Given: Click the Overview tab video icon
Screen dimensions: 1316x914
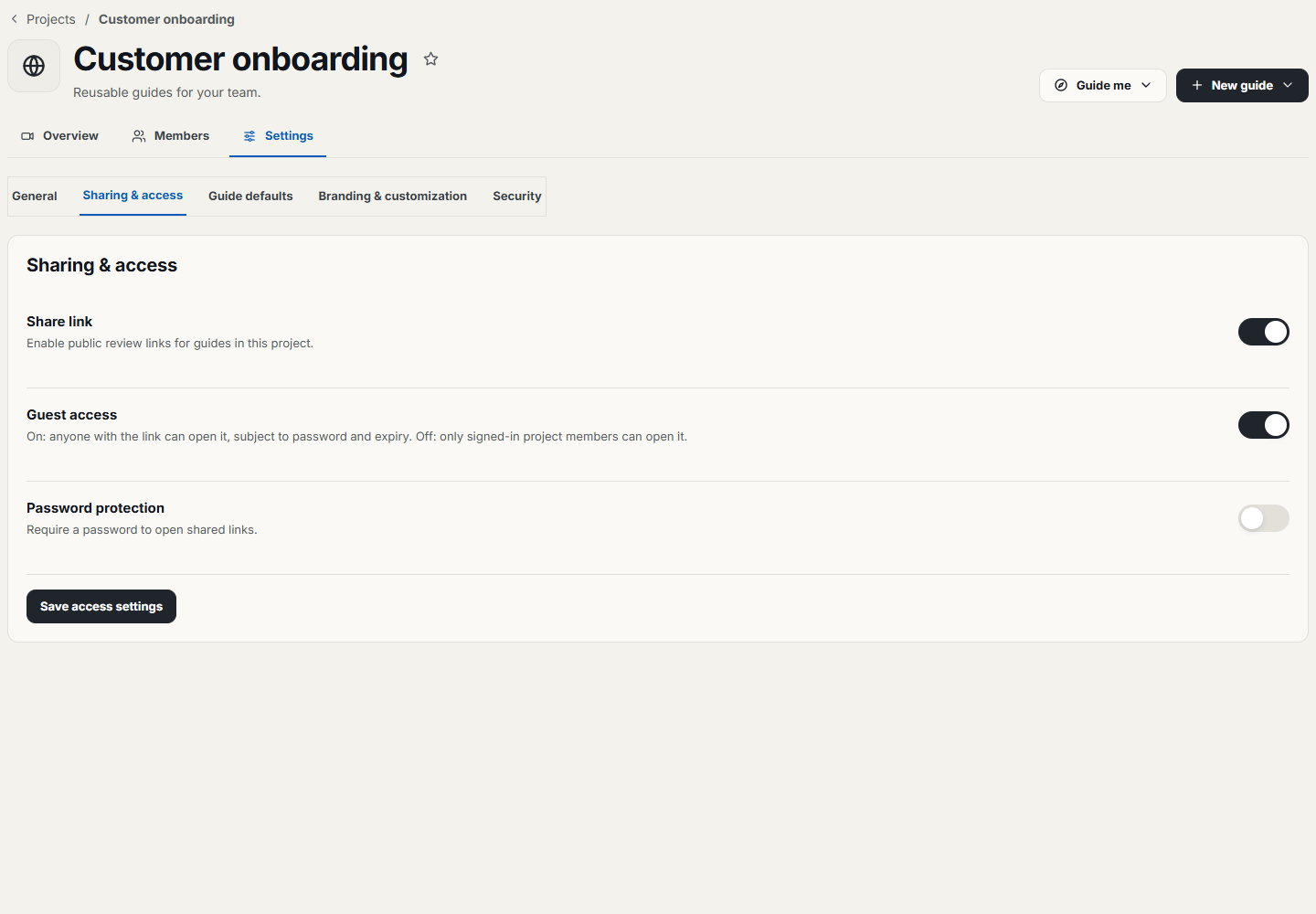Looking at the screenshot, I should coord(27,136).
